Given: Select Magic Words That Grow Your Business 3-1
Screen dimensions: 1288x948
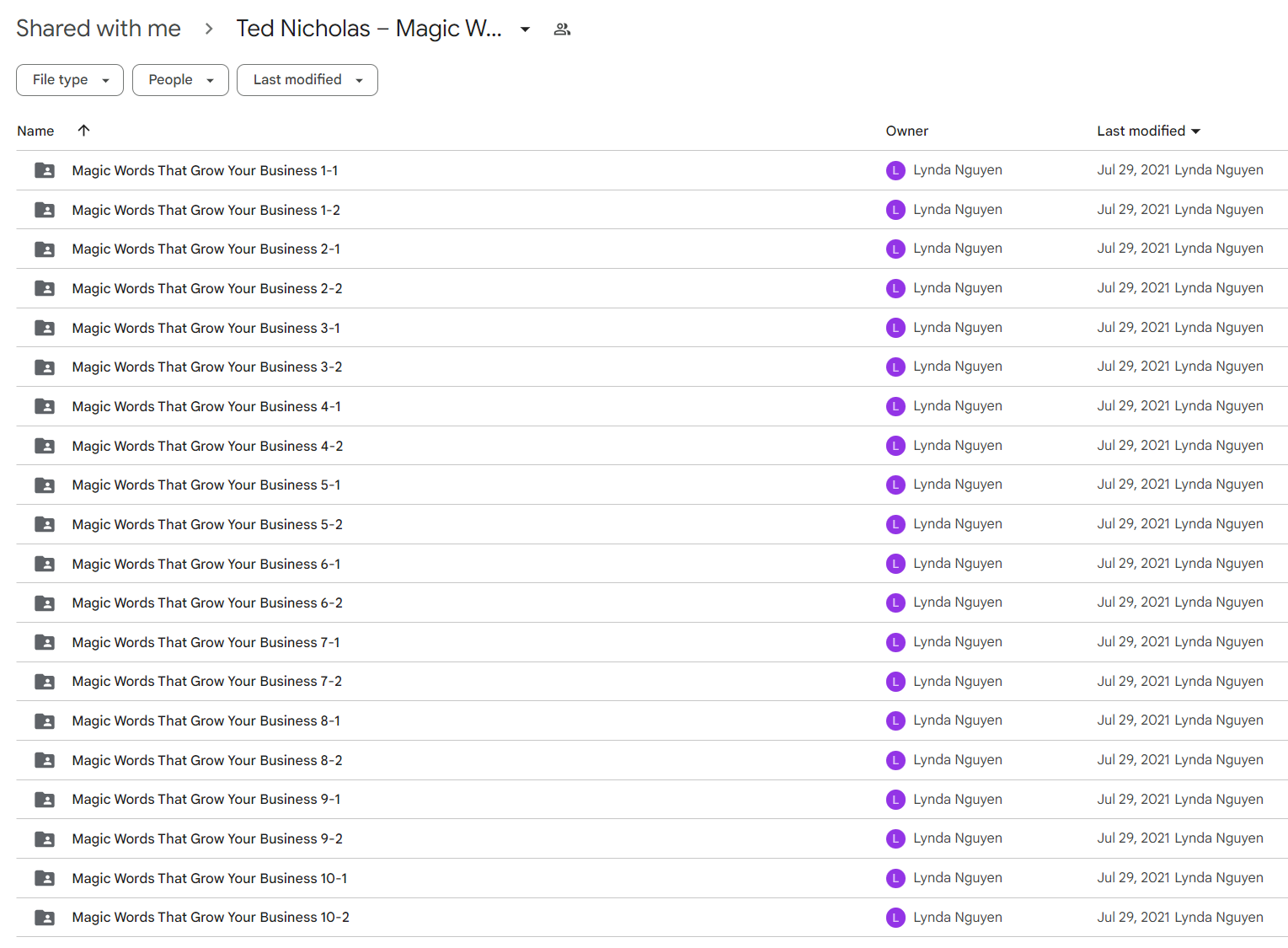Looking at the screenshot, I should click(206, 328).
